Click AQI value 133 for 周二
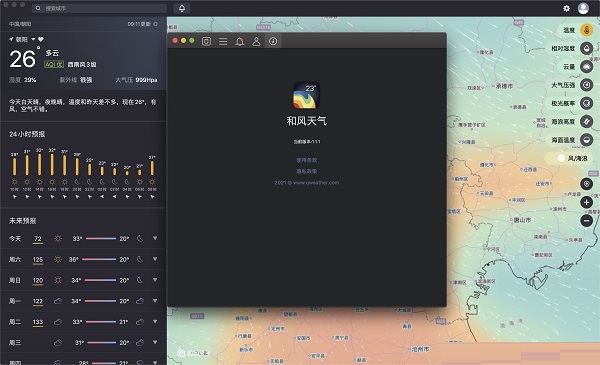 (38, 322)
